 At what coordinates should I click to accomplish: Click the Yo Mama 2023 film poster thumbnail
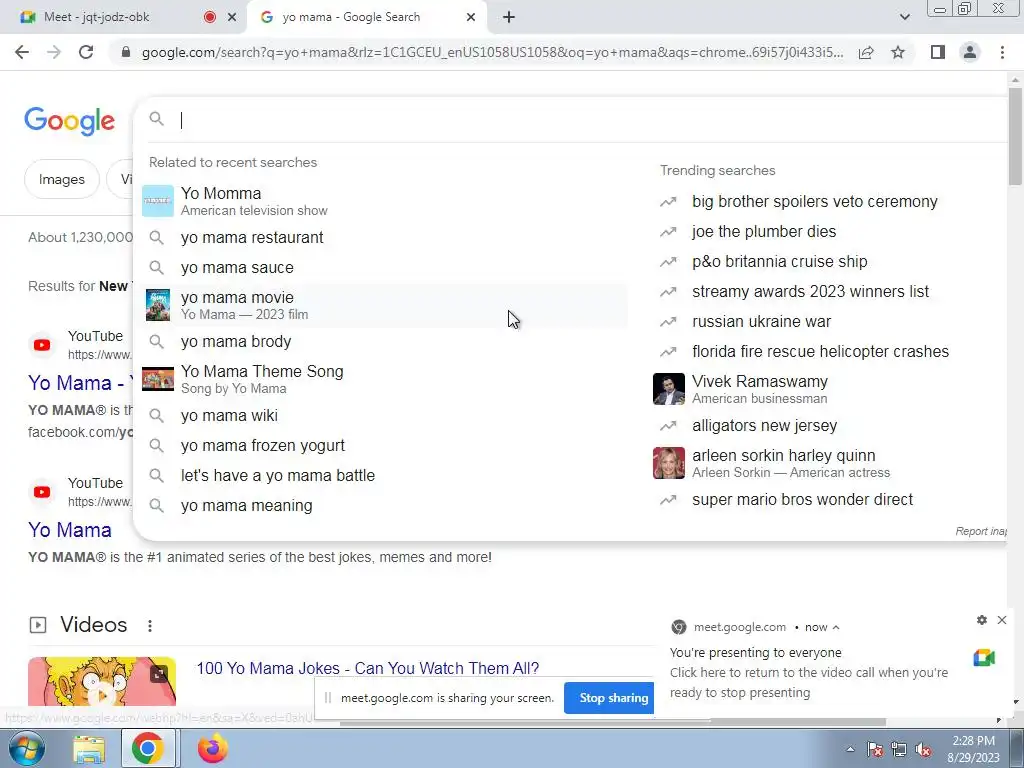pos(157,305)
